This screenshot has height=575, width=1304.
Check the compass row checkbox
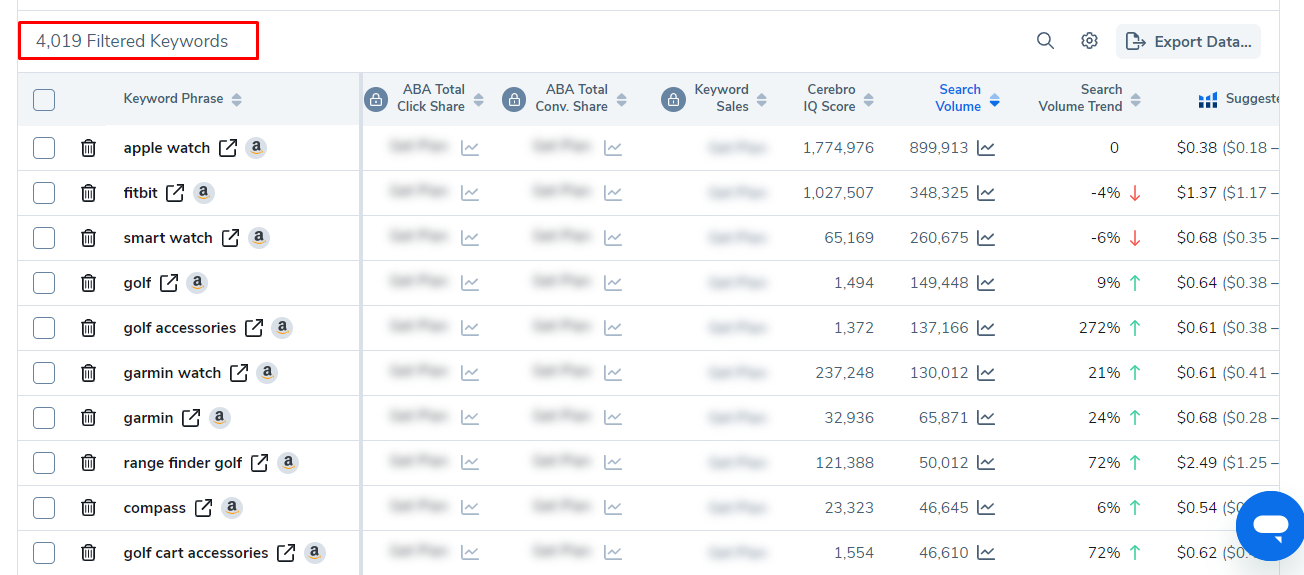click(44, 508)
